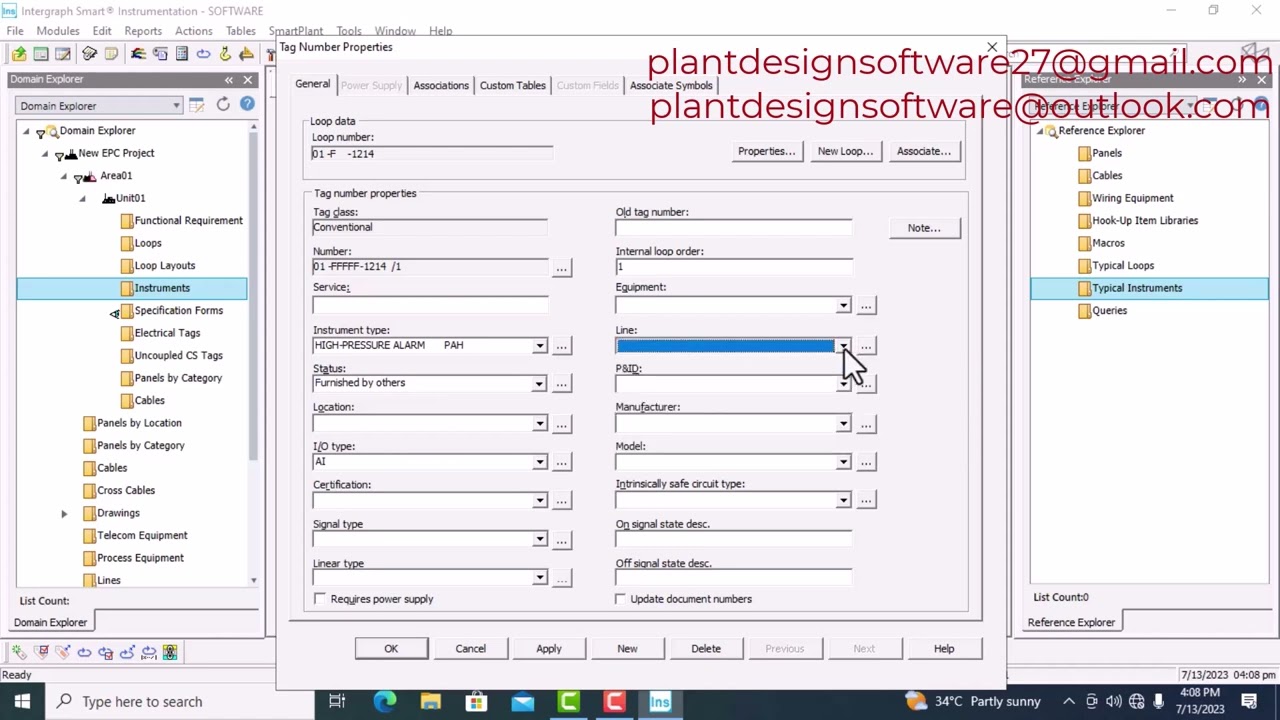Open the I/O type dropdown

[539, 462]
